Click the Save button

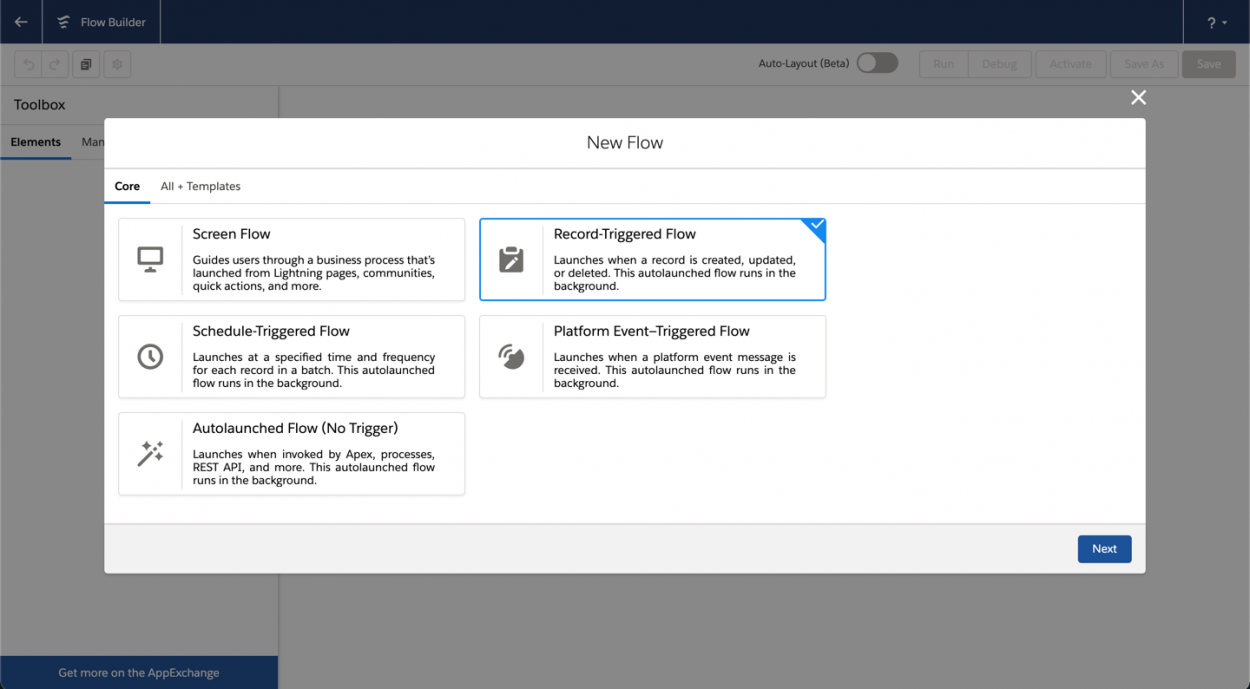tap(1208, 64)
